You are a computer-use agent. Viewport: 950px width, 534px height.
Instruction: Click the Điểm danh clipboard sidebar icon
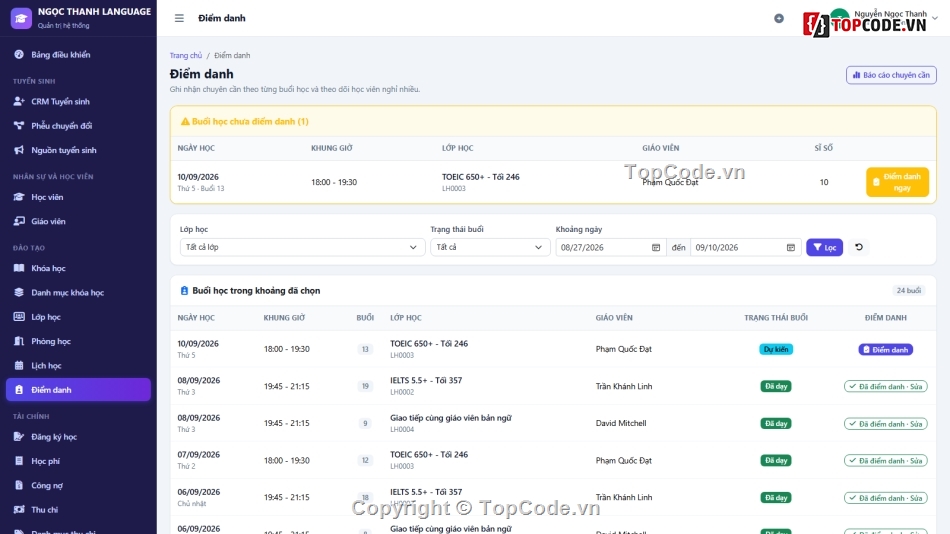click(x=19, y=390)
